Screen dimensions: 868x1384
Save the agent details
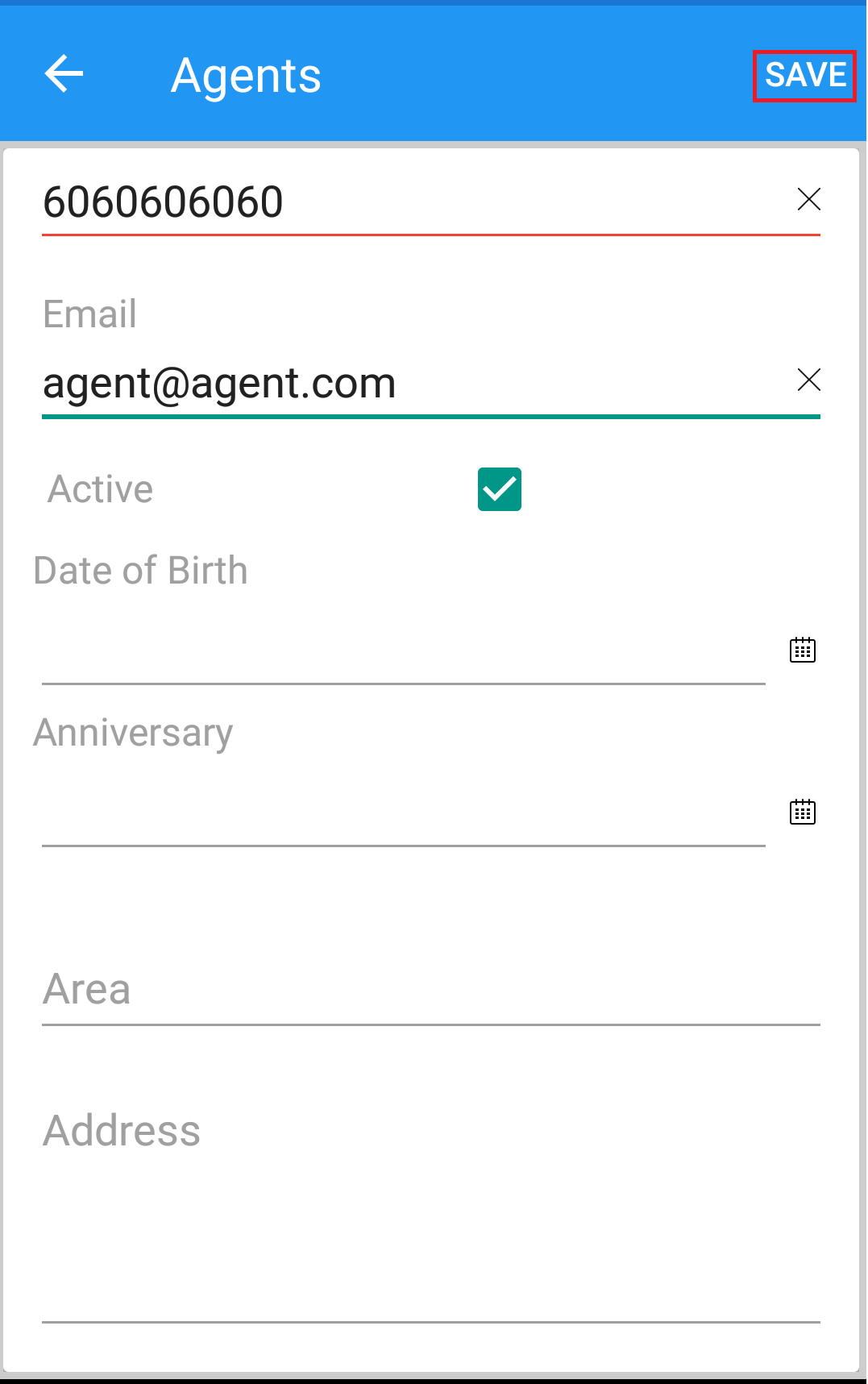click(x=805, y=76)
